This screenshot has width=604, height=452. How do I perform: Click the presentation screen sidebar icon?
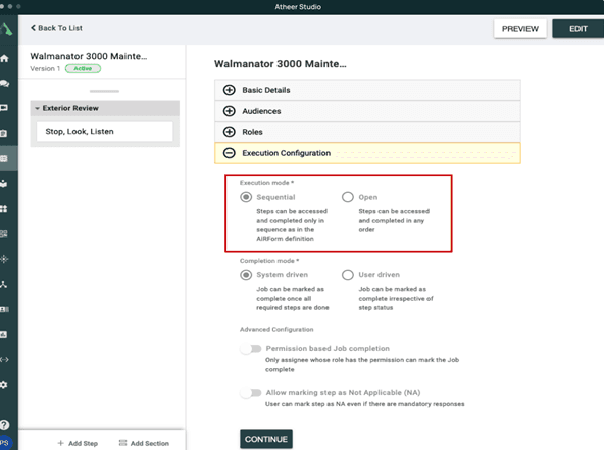4,108
